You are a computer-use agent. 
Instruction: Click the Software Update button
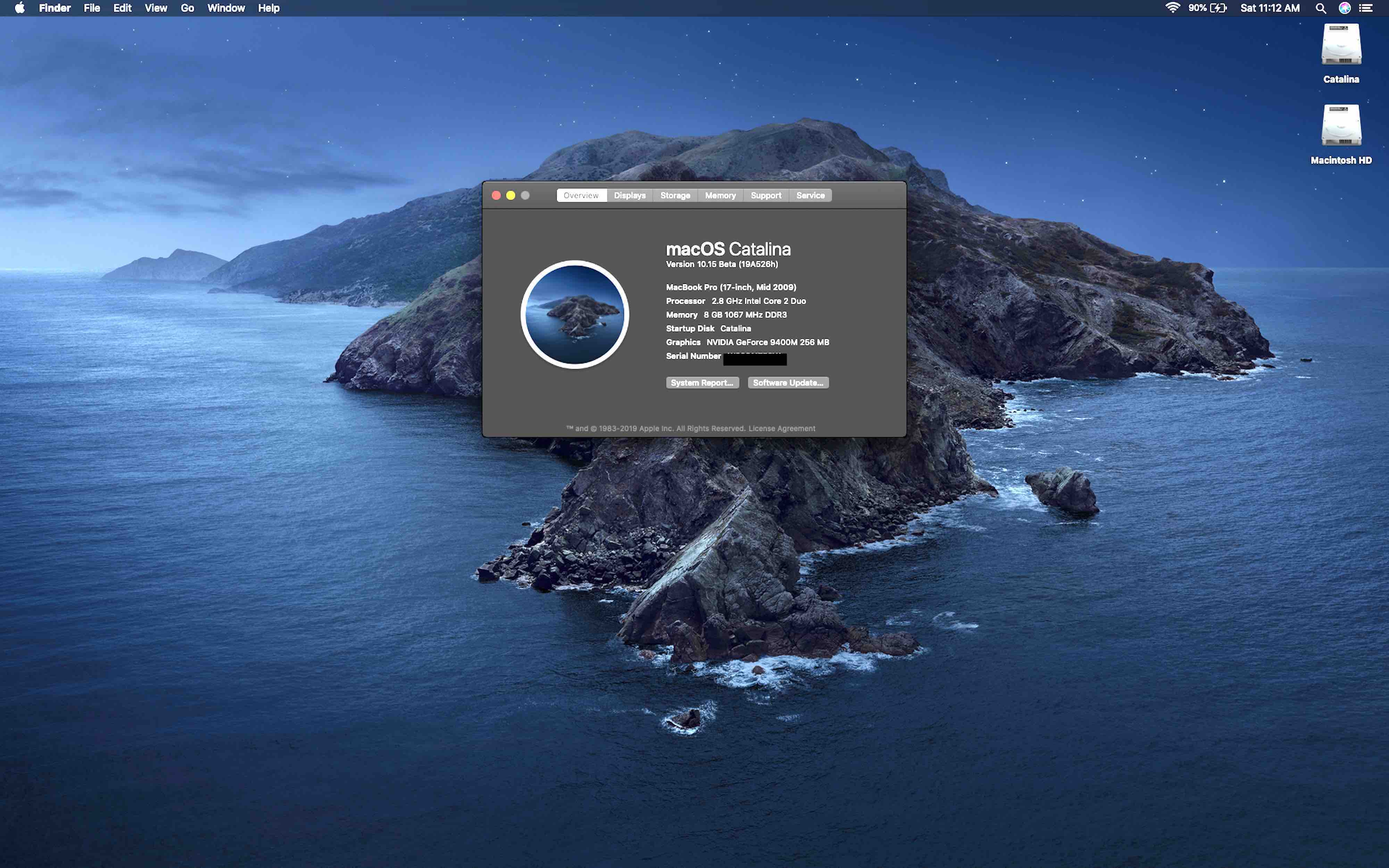point(788,383)
